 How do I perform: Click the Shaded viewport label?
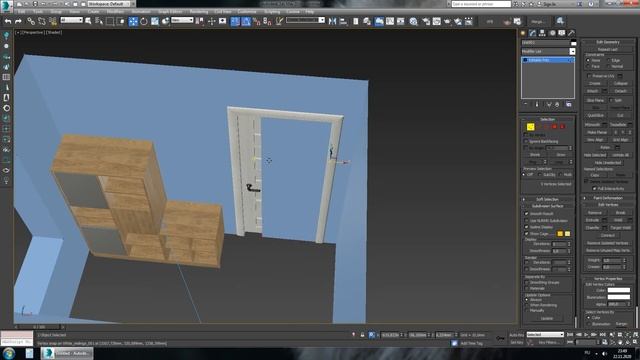pyautogui.click(x=54, y=32)
